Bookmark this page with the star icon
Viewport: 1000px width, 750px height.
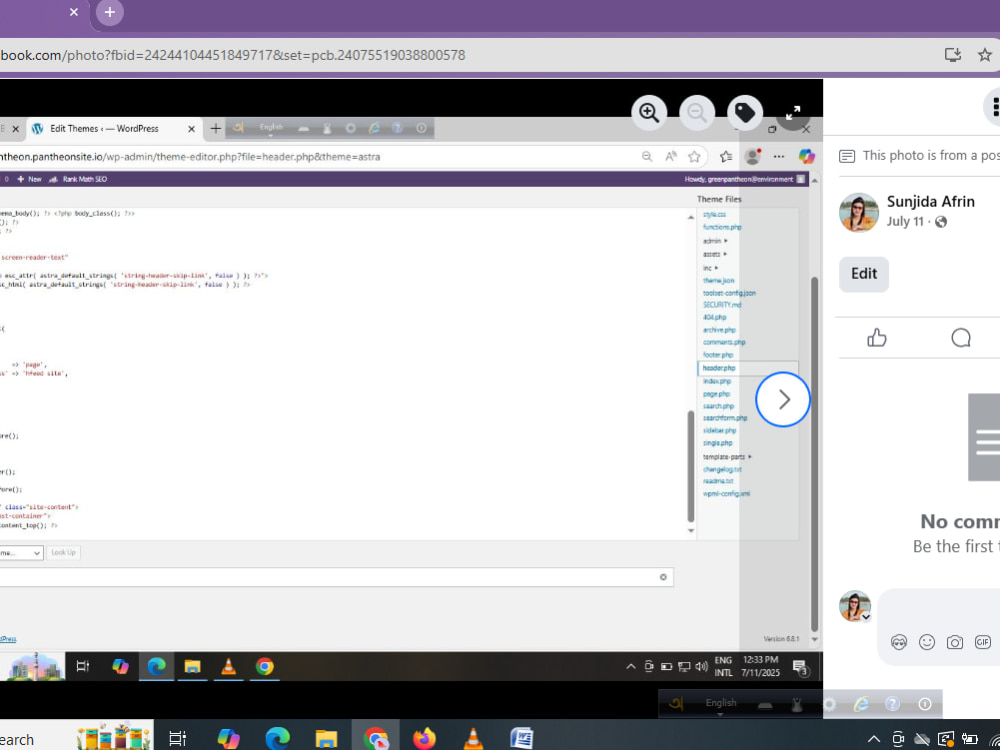(985, 55)
